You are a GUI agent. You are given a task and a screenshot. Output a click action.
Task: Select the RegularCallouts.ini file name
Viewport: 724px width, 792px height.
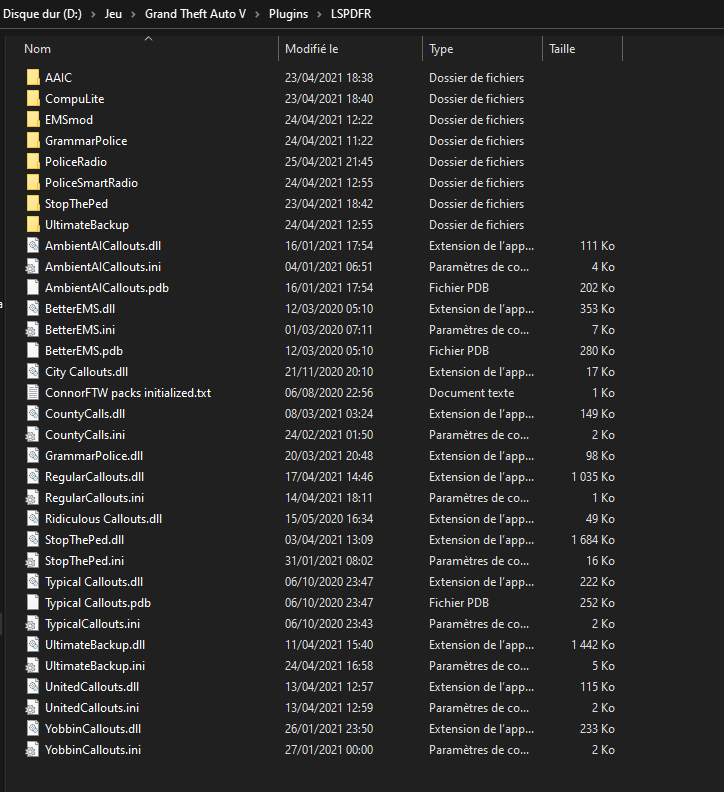pos(94,498)
